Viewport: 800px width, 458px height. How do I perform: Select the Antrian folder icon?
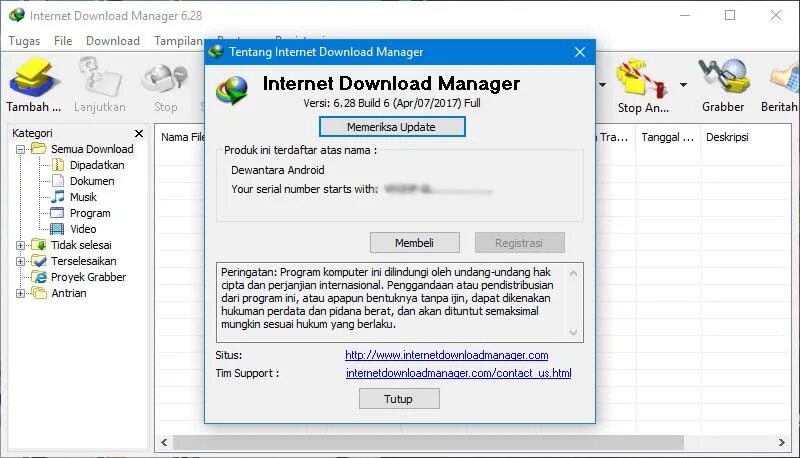tap(39, 293)
